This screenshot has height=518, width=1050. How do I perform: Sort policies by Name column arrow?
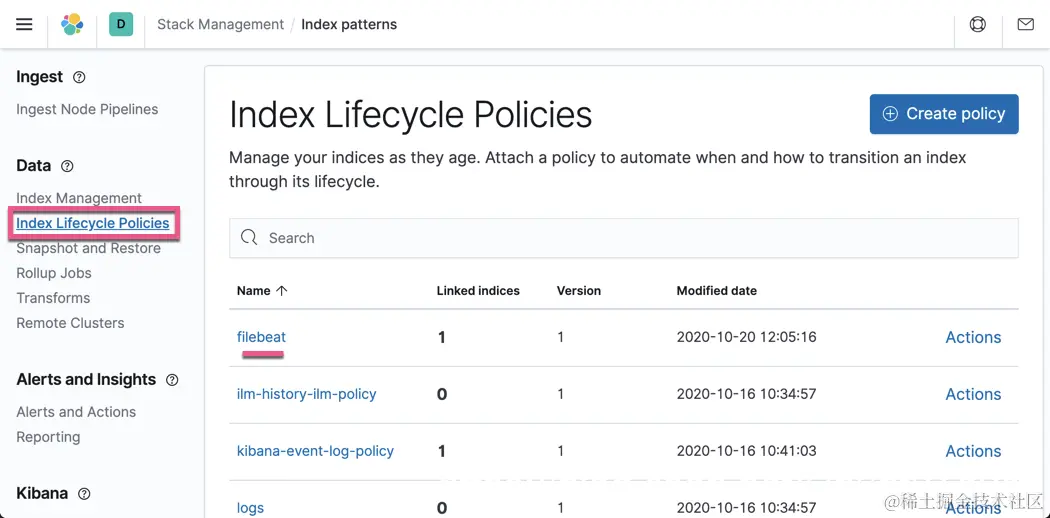282,291
